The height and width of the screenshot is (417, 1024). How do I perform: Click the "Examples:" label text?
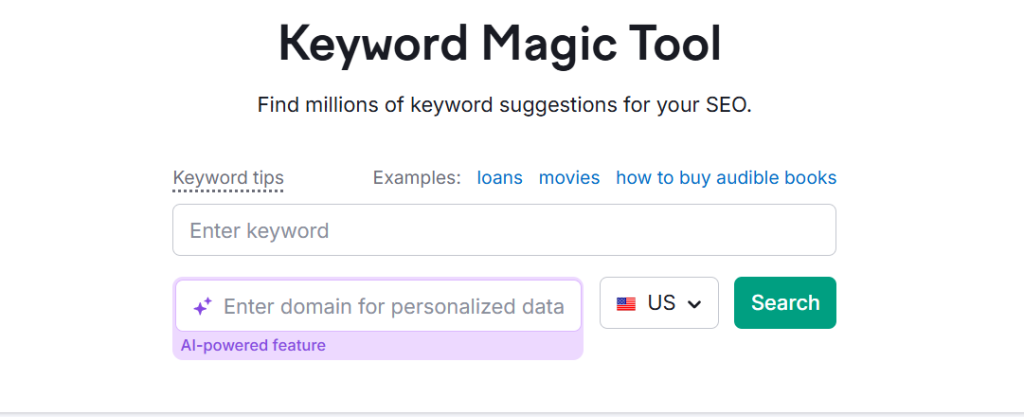pos(417,178)
